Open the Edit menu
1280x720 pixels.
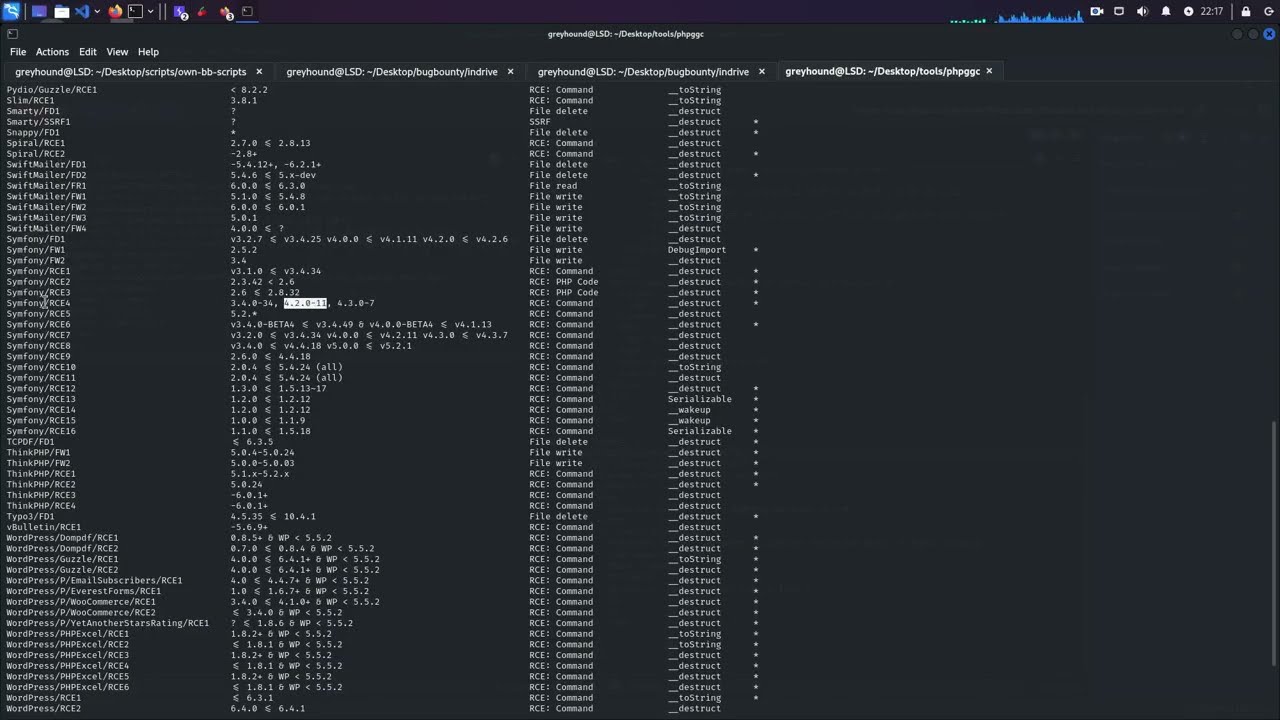(x=88, y=52)
